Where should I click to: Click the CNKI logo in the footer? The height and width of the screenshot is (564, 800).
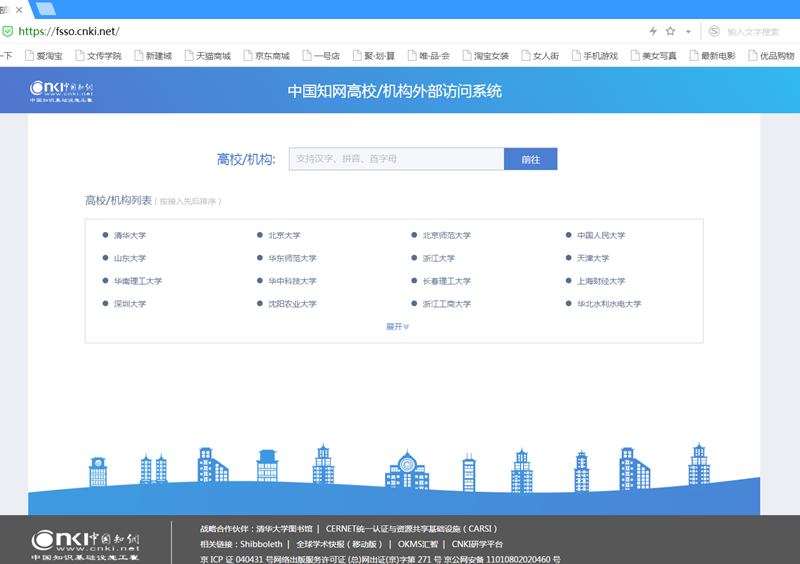85,543
